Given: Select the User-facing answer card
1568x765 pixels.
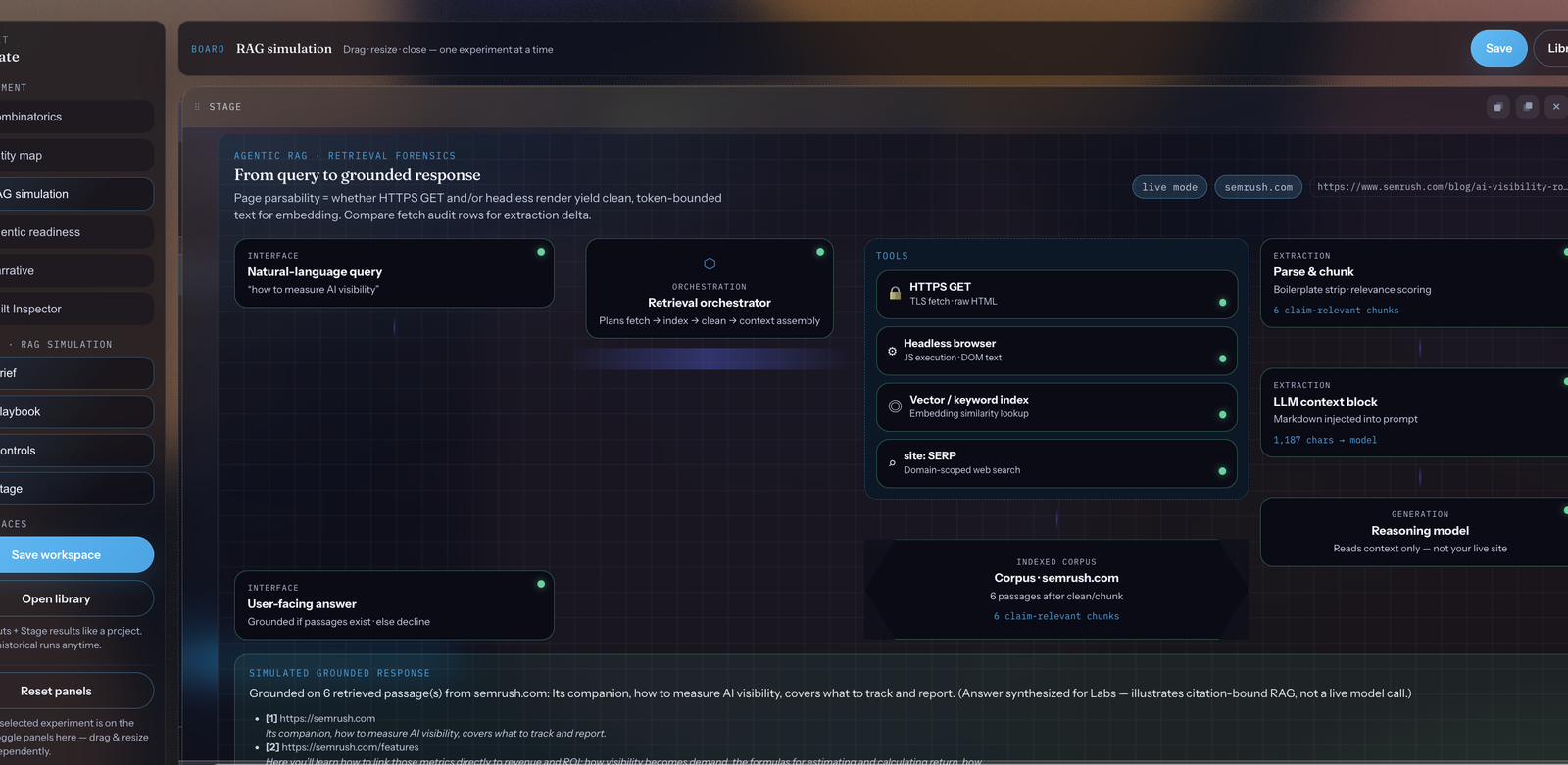Looking at the screenshot, I should 394,605.
